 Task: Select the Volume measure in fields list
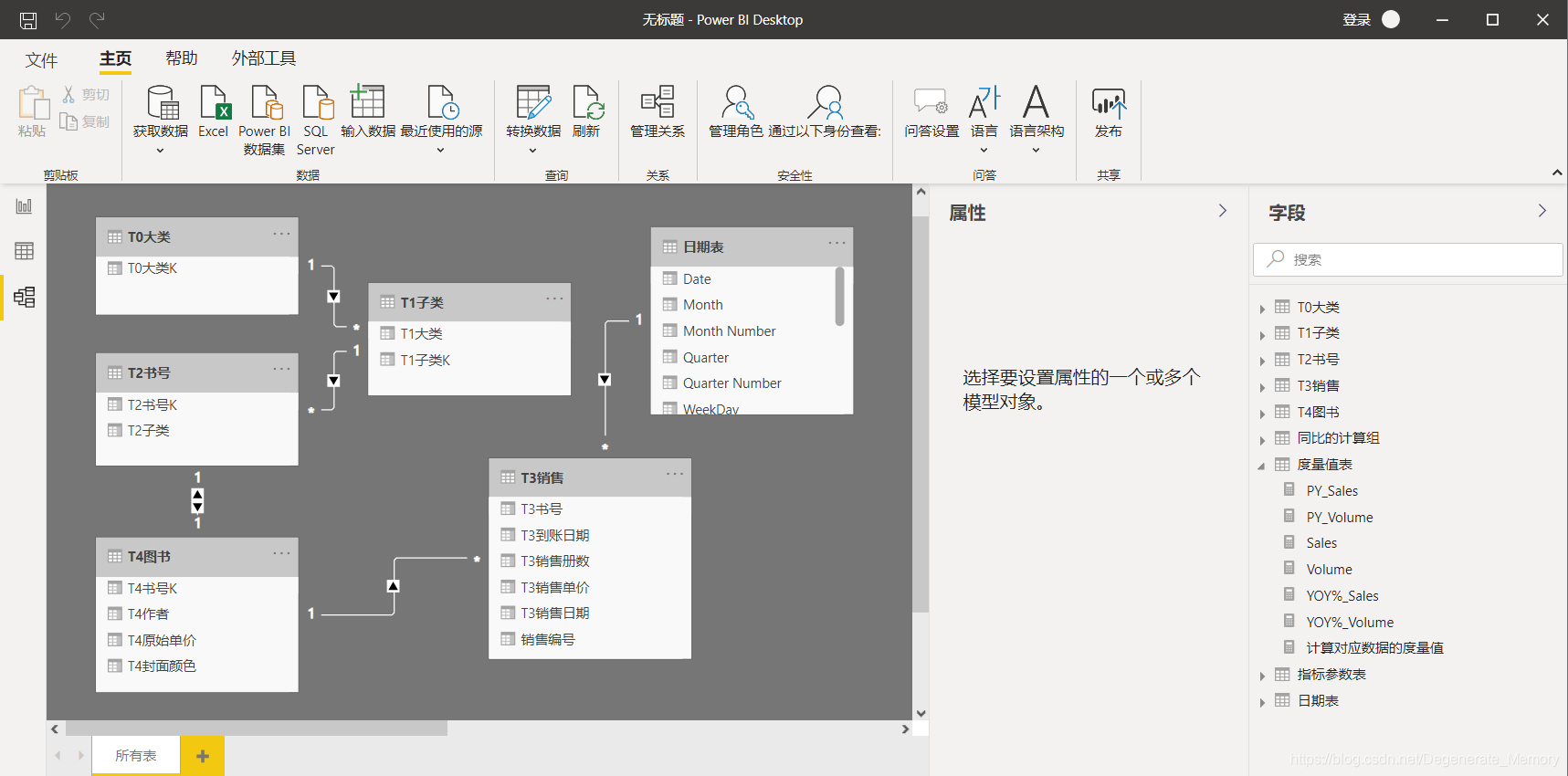click(1329, 570)
